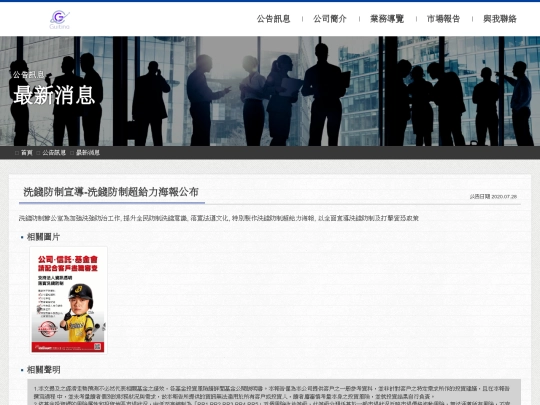Click the 公告日期 2020.07.28 text
540x405 pixels.
pos(493,197)
